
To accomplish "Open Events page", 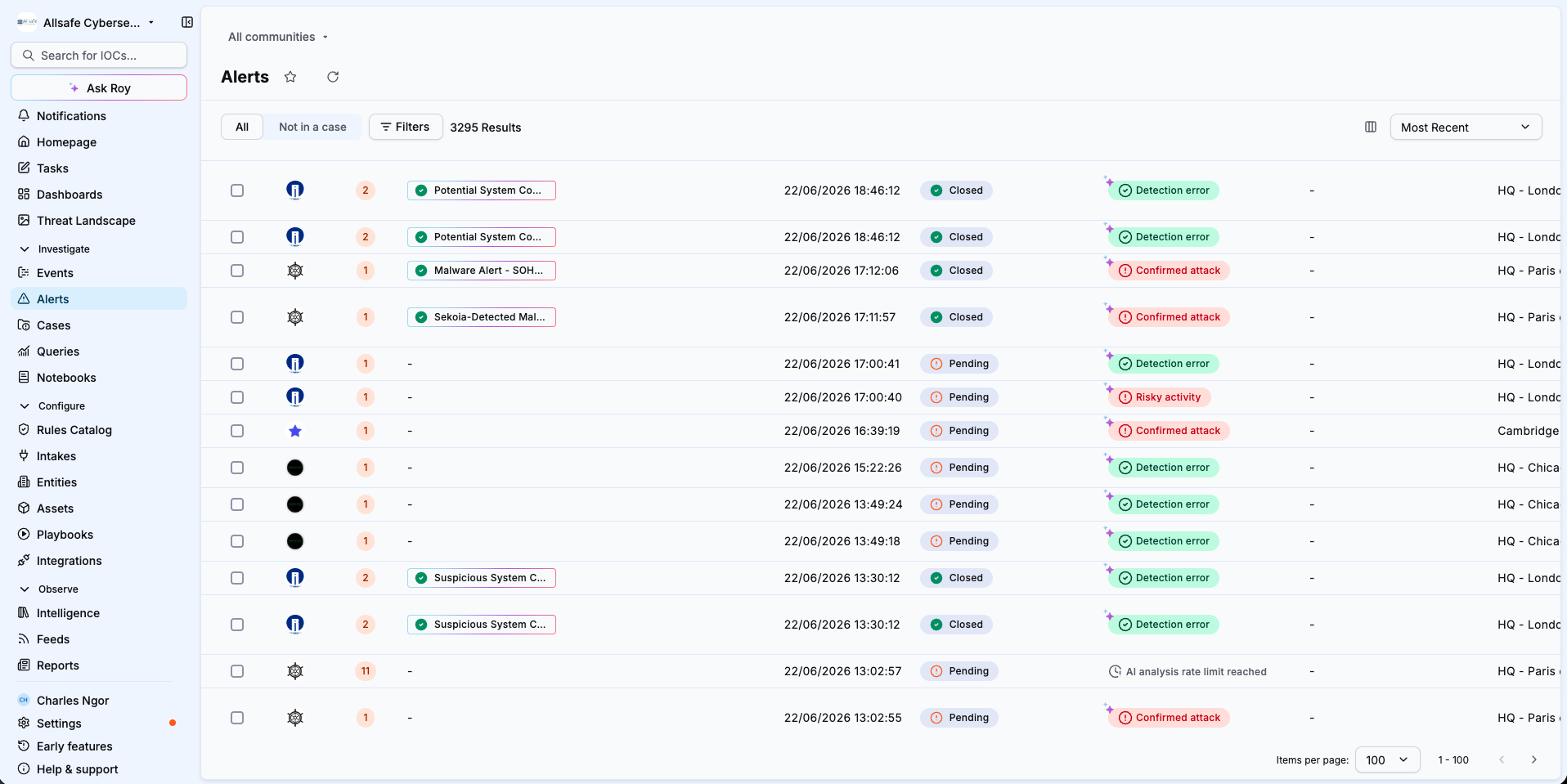I will pyautogui.click(x=98, y=273).
